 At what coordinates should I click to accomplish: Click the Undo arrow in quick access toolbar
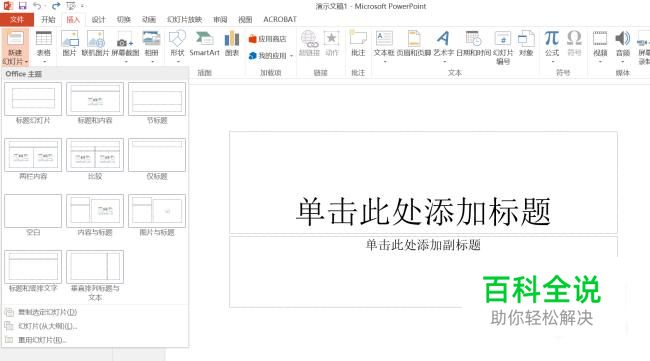coord(37,6)
